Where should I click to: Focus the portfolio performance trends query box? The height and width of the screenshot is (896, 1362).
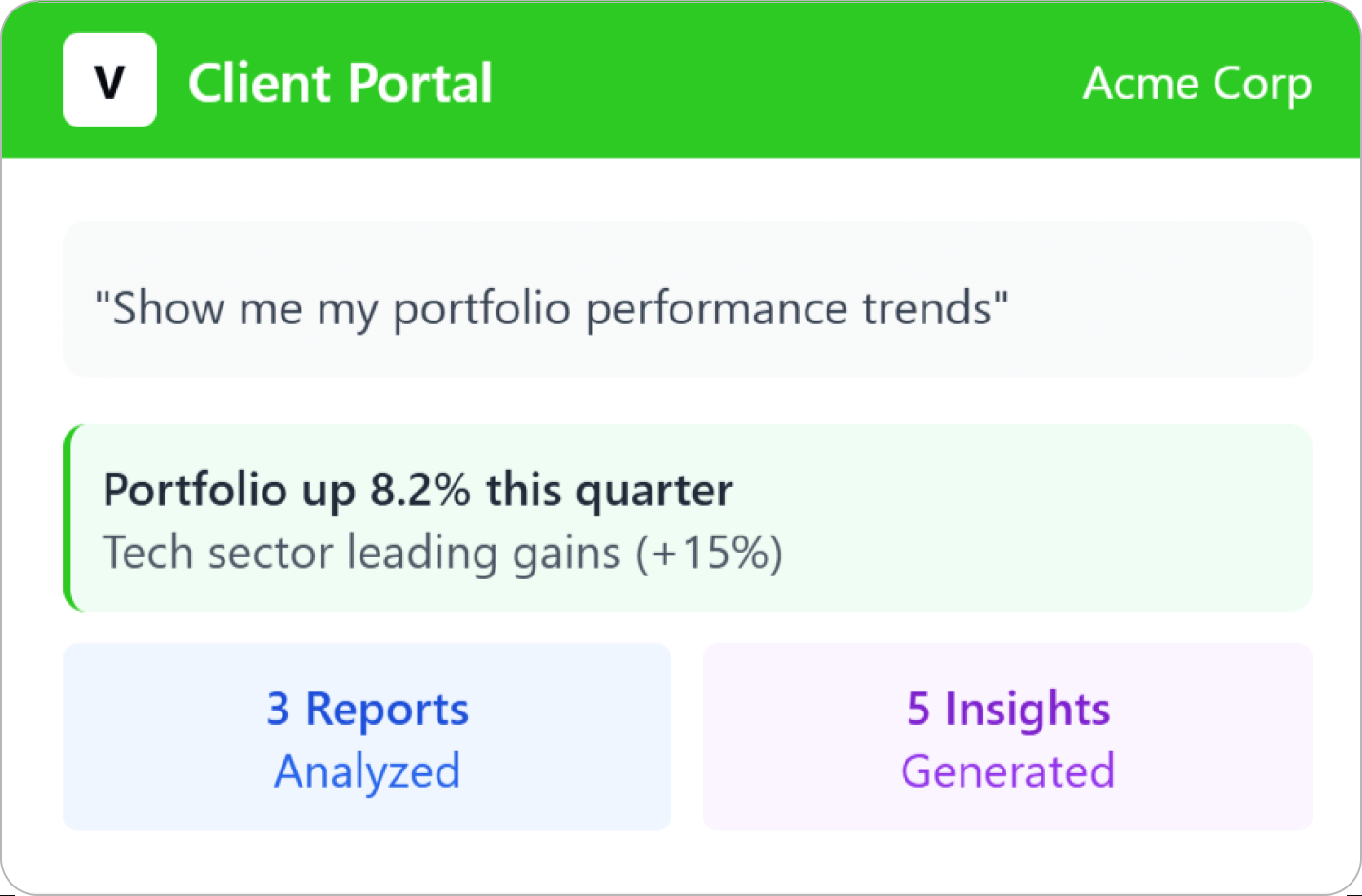point(687,299)
